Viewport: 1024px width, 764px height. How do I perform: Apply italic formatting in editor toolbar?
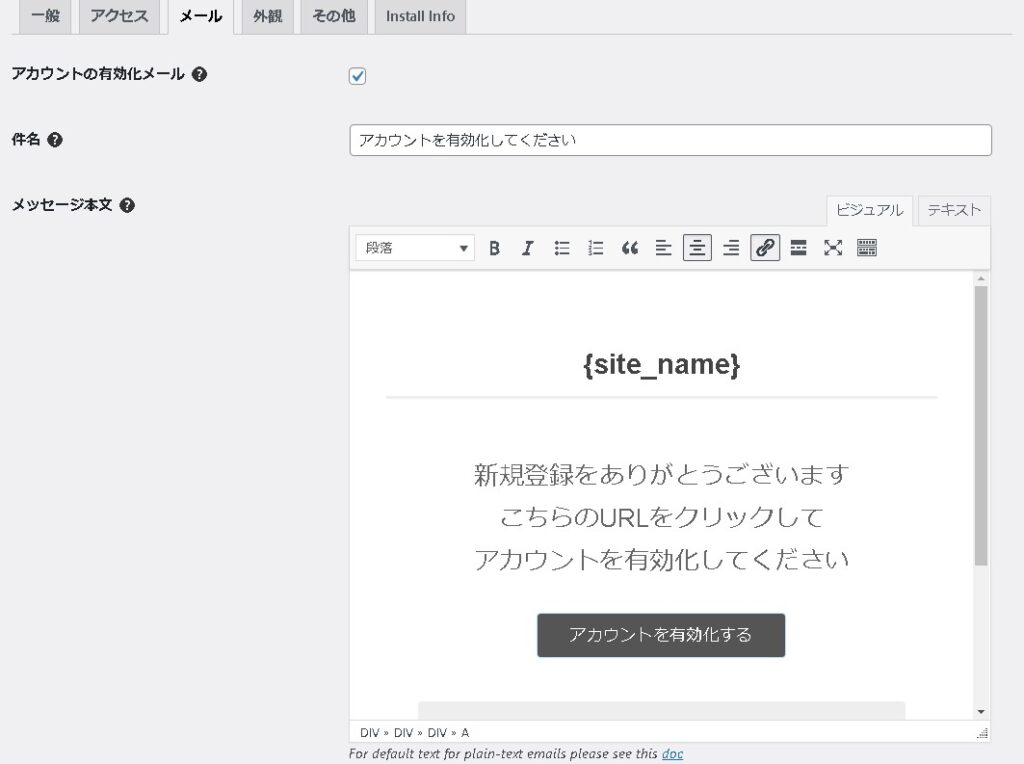point(528,248)
